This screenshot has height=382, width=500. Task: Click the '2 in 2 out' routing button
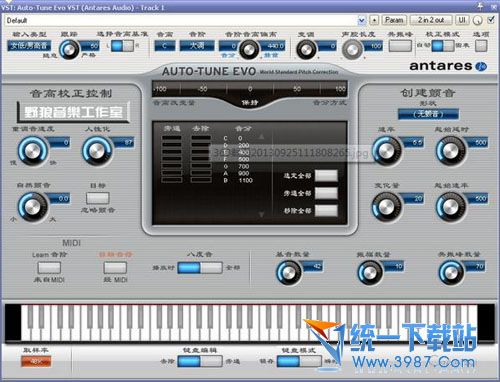[431, 20]
